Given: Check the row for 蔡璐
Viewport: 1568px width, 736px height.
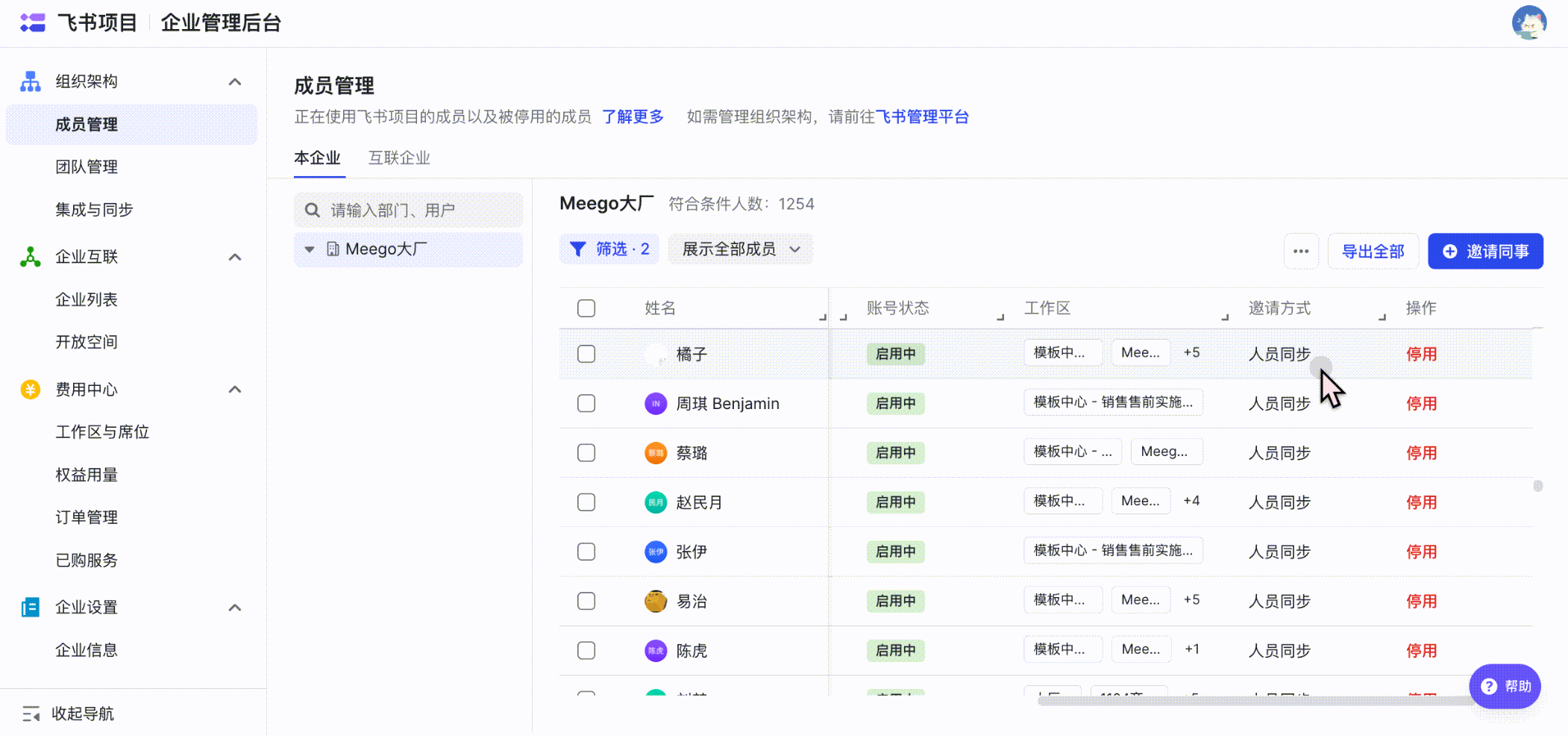Looking at the screenshot, I should 586,453.
